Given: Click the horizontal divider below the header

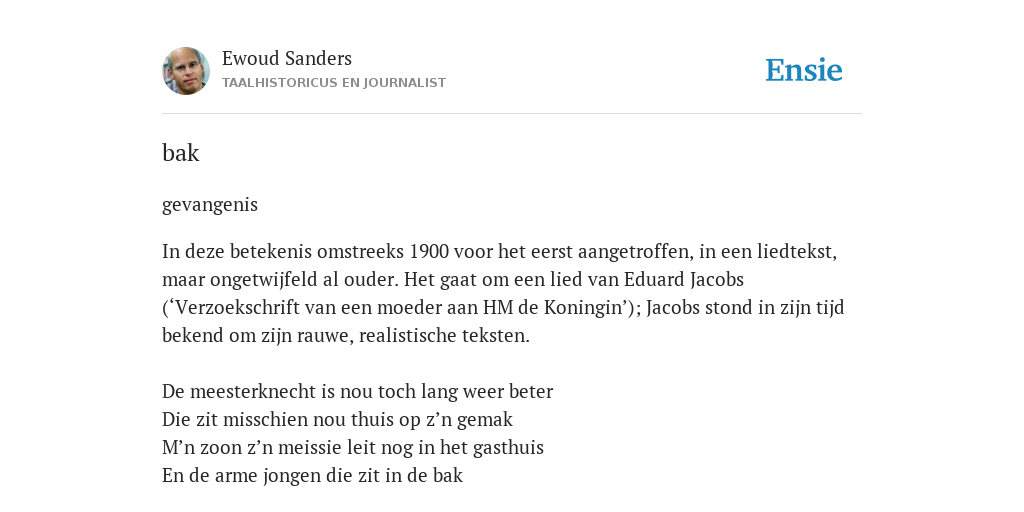Looking at the screenshot, I should [512, 114].
